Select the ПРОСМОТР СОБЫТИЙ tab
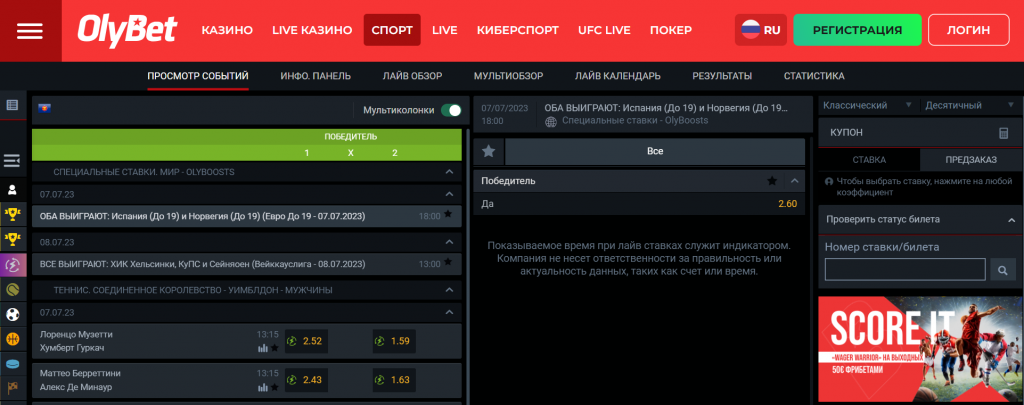Screen dimensions: 1024x405 [198, 76]
